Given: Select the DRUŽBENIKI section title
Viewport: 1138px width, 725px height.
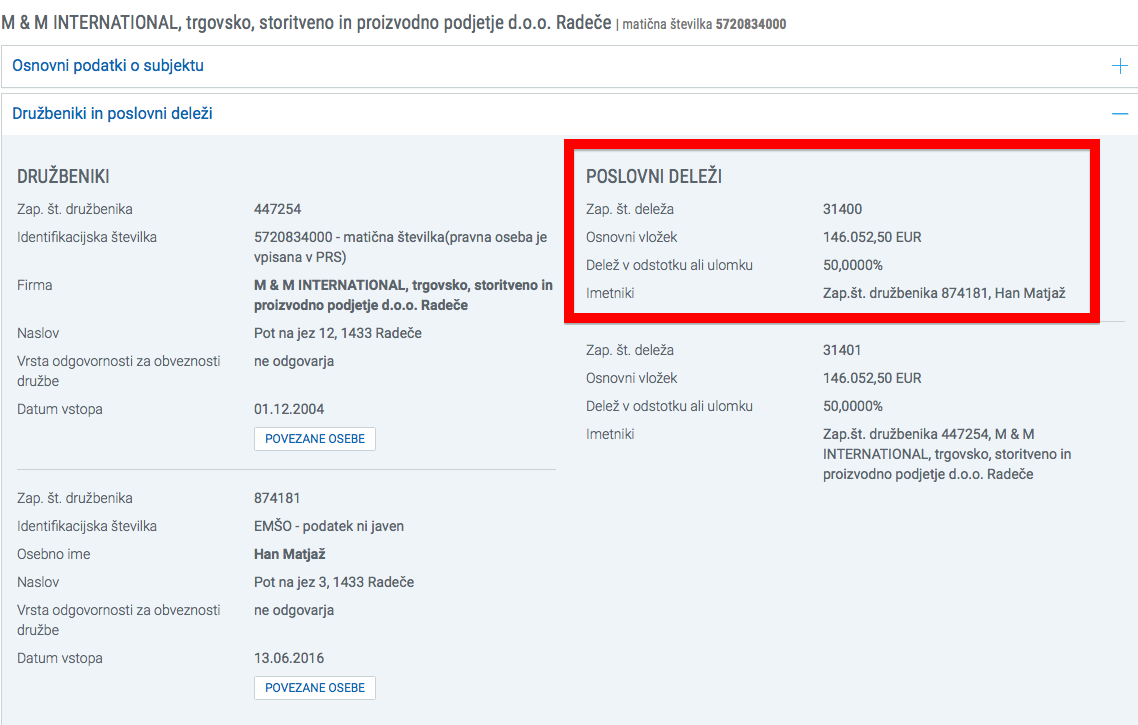Looking at the screenshot, I should click(63, 176).
